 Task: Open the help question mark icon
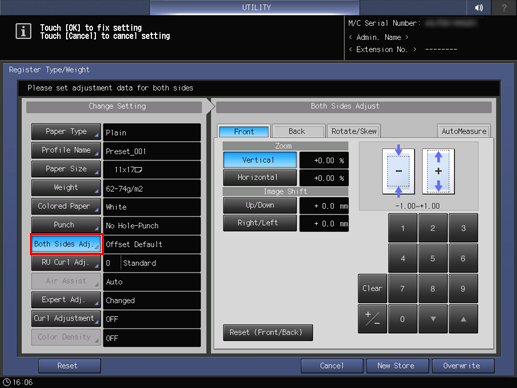click(x=504, y=7)
